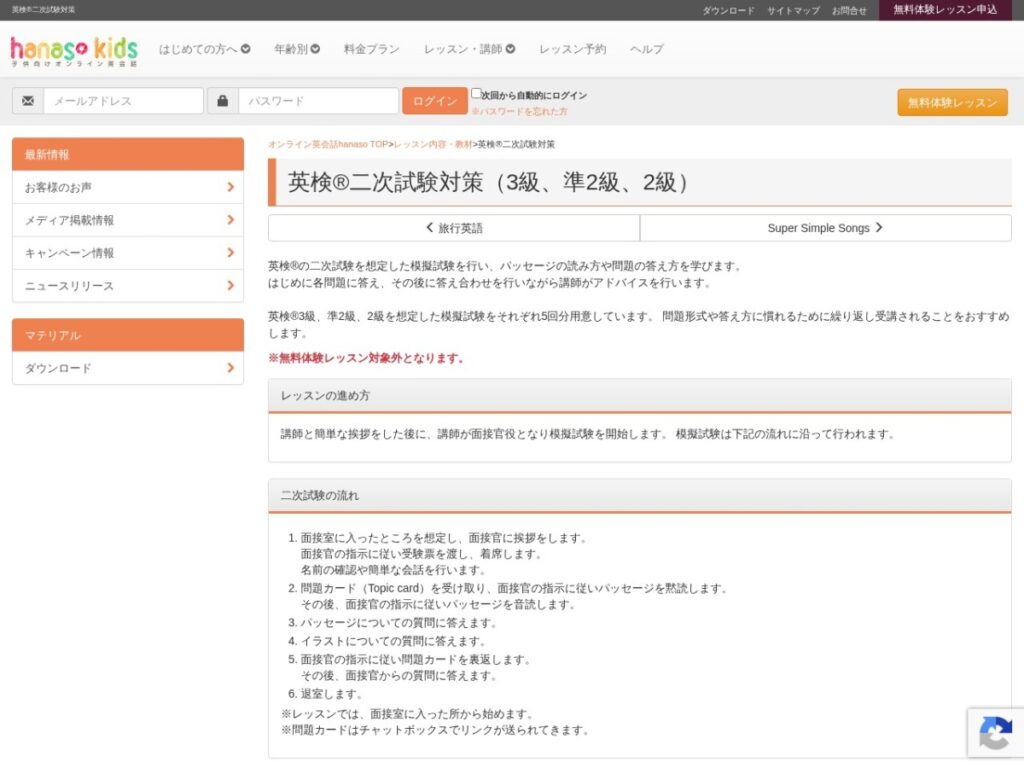Expand the 年齢別 dropdown menu
The image size is (1024, 768).
(x=296, y=49)
